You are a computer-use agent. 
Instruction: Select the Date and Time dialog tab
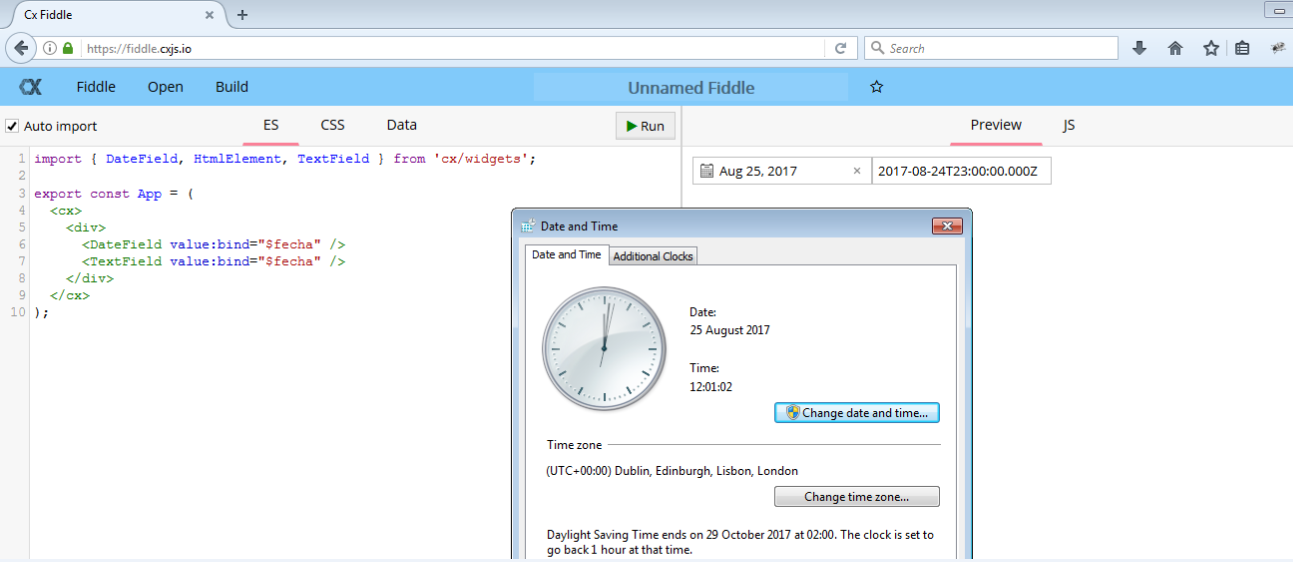click(x=566, y=255)
